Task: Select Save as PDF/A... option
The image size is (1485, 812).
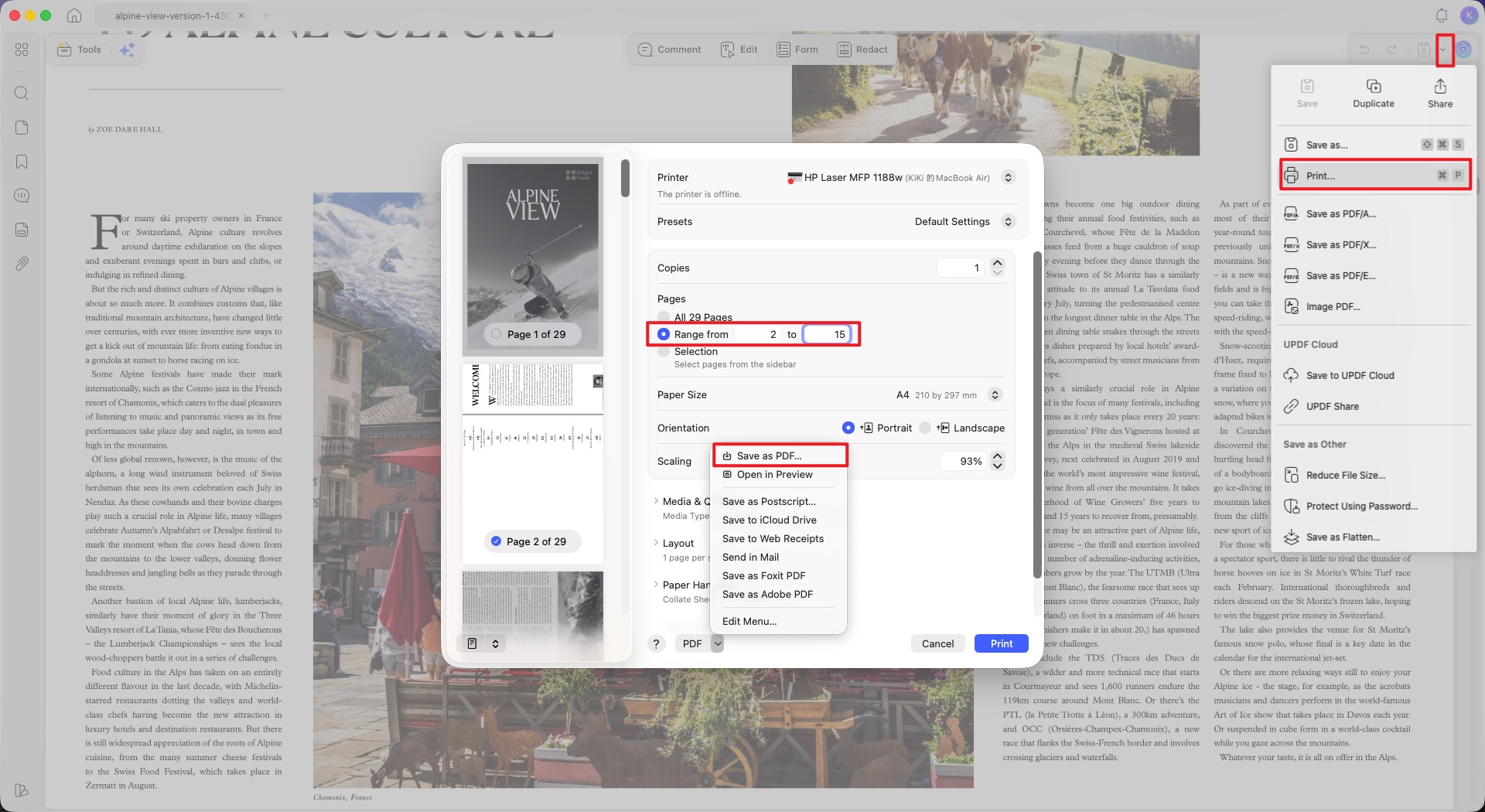Action: pos(1374,214)
